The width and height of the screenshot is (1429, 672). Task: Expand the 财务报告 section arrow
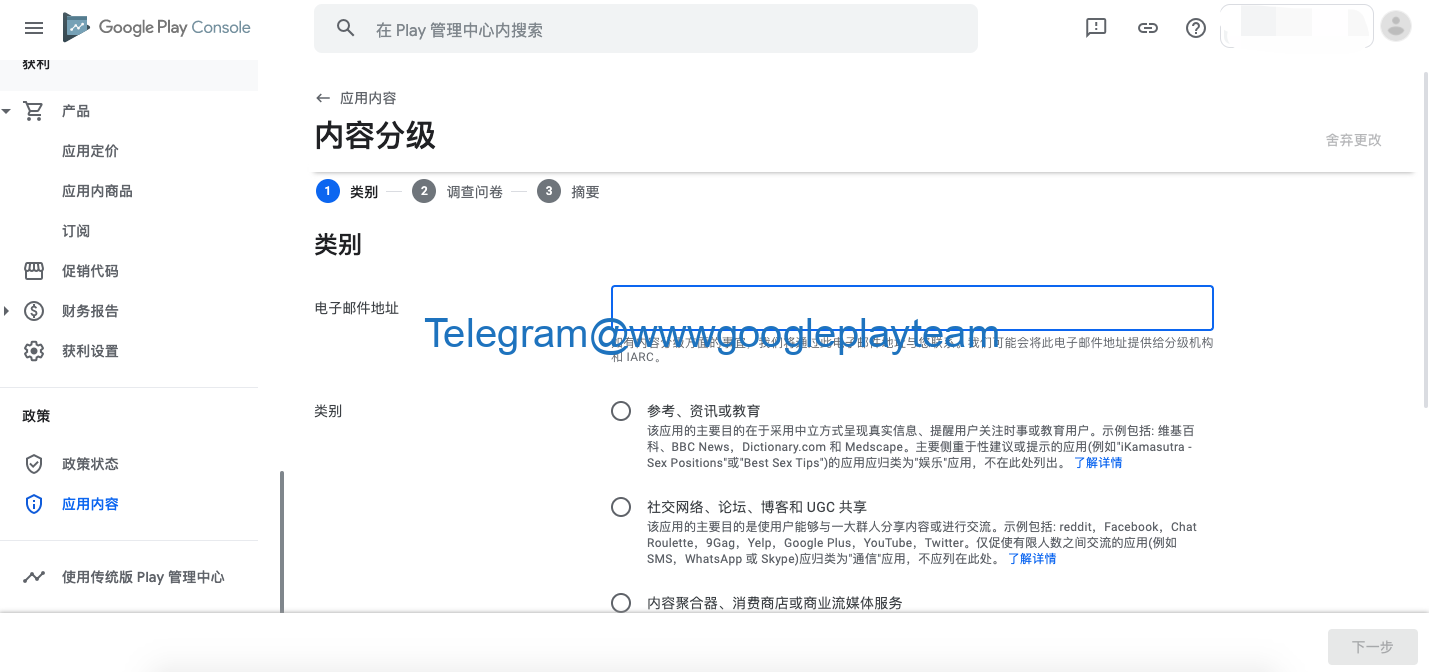pos(6,311)
